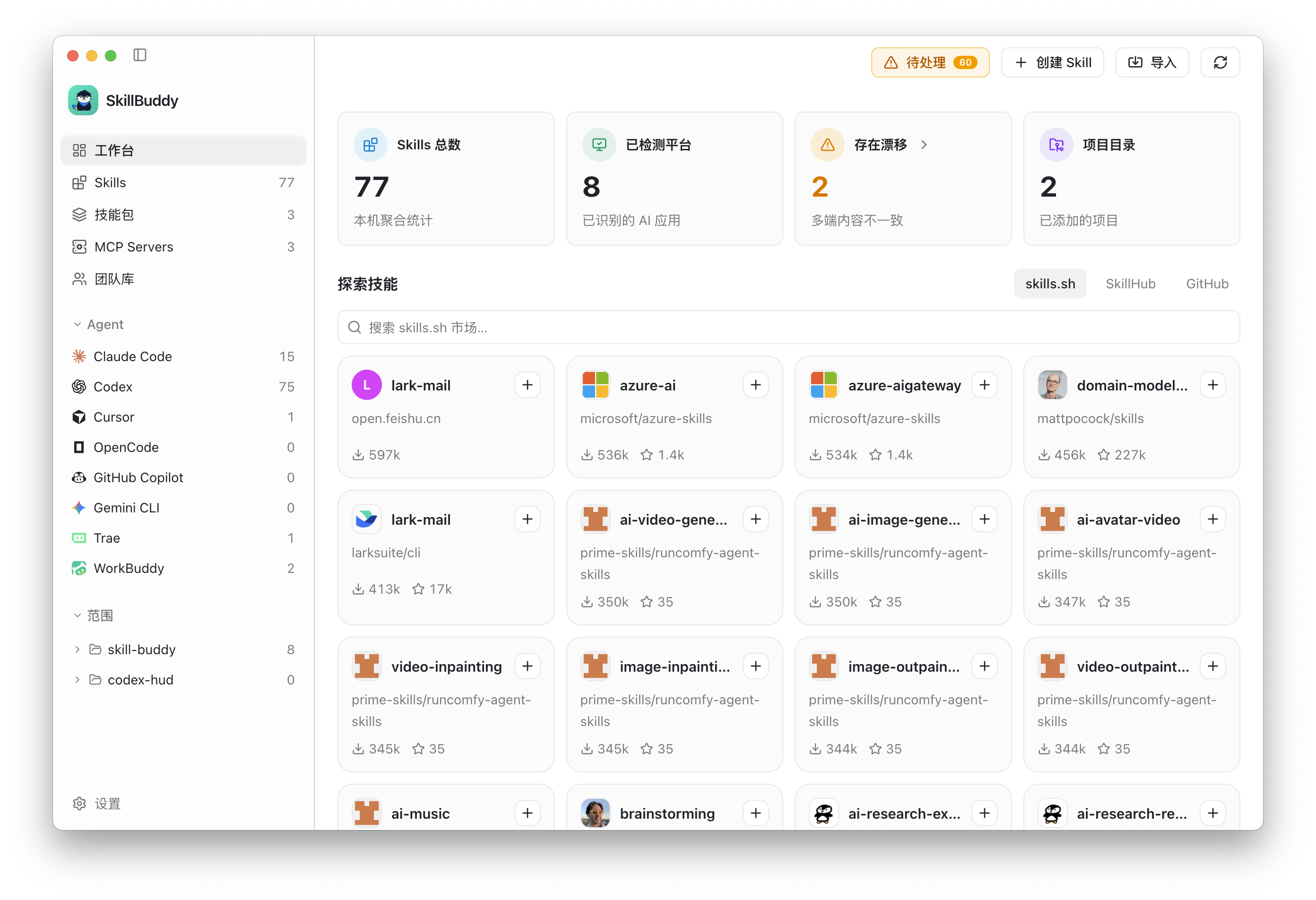Select the Cursor agent

point(183,417)
